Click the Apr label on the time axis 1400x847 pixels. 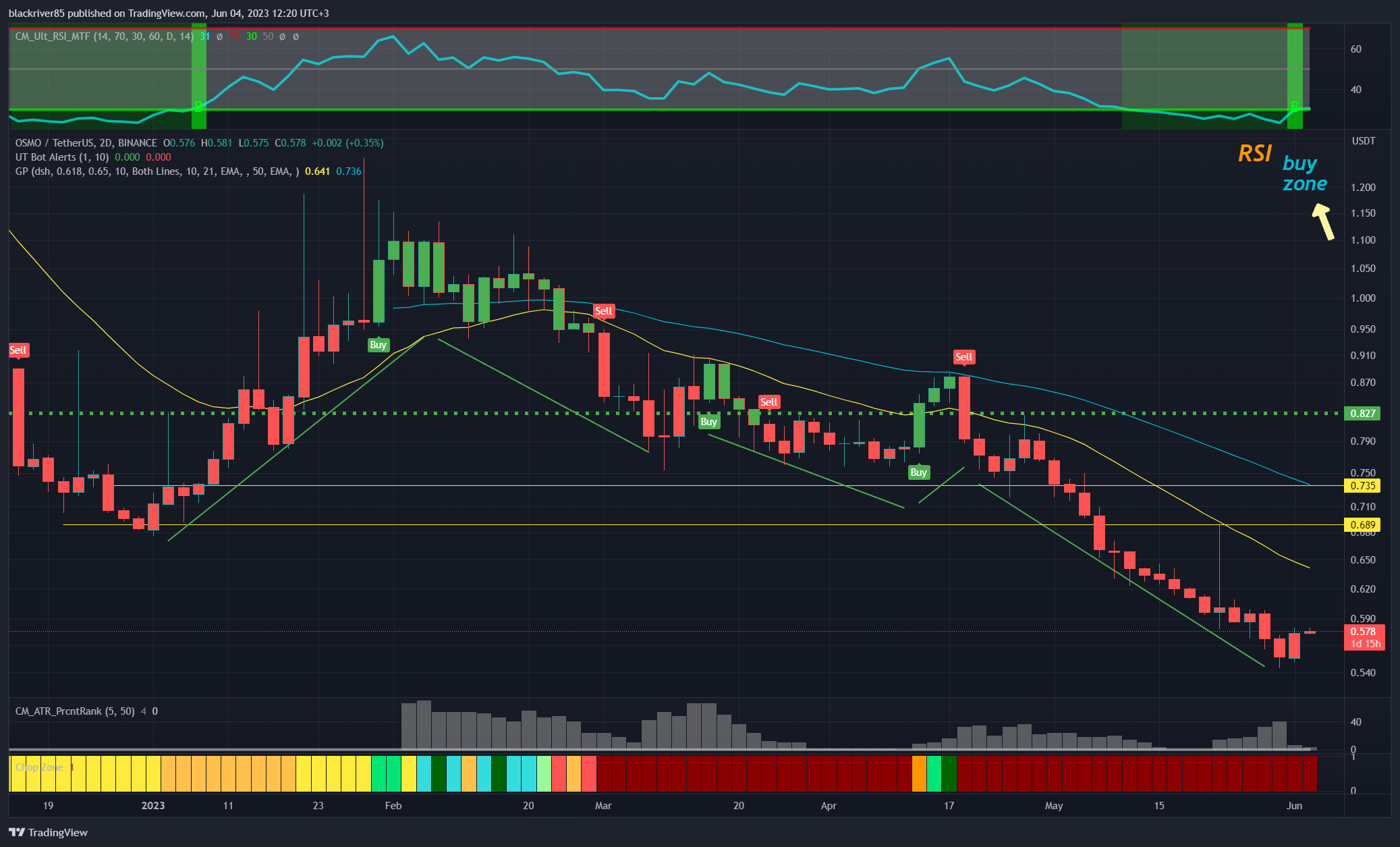[x=829, y=806]
